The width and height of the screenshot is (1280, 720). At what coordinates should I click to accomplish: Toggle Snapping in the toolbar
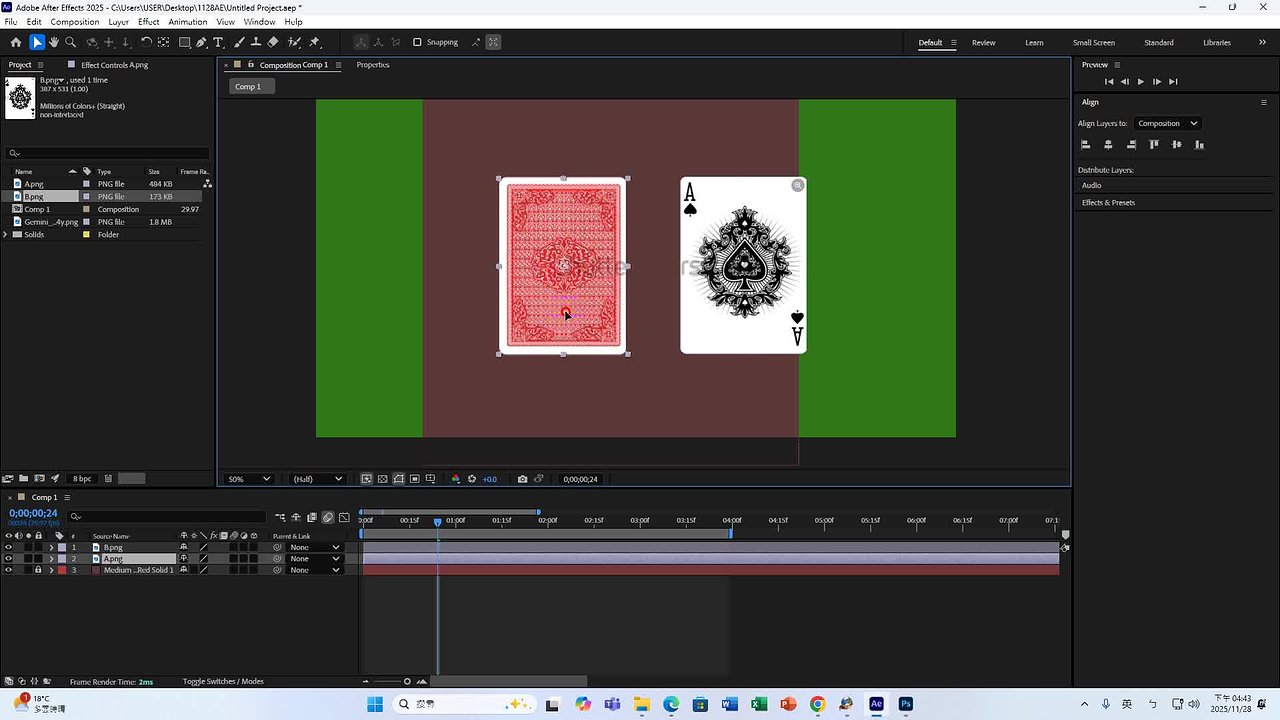[417, 42]
